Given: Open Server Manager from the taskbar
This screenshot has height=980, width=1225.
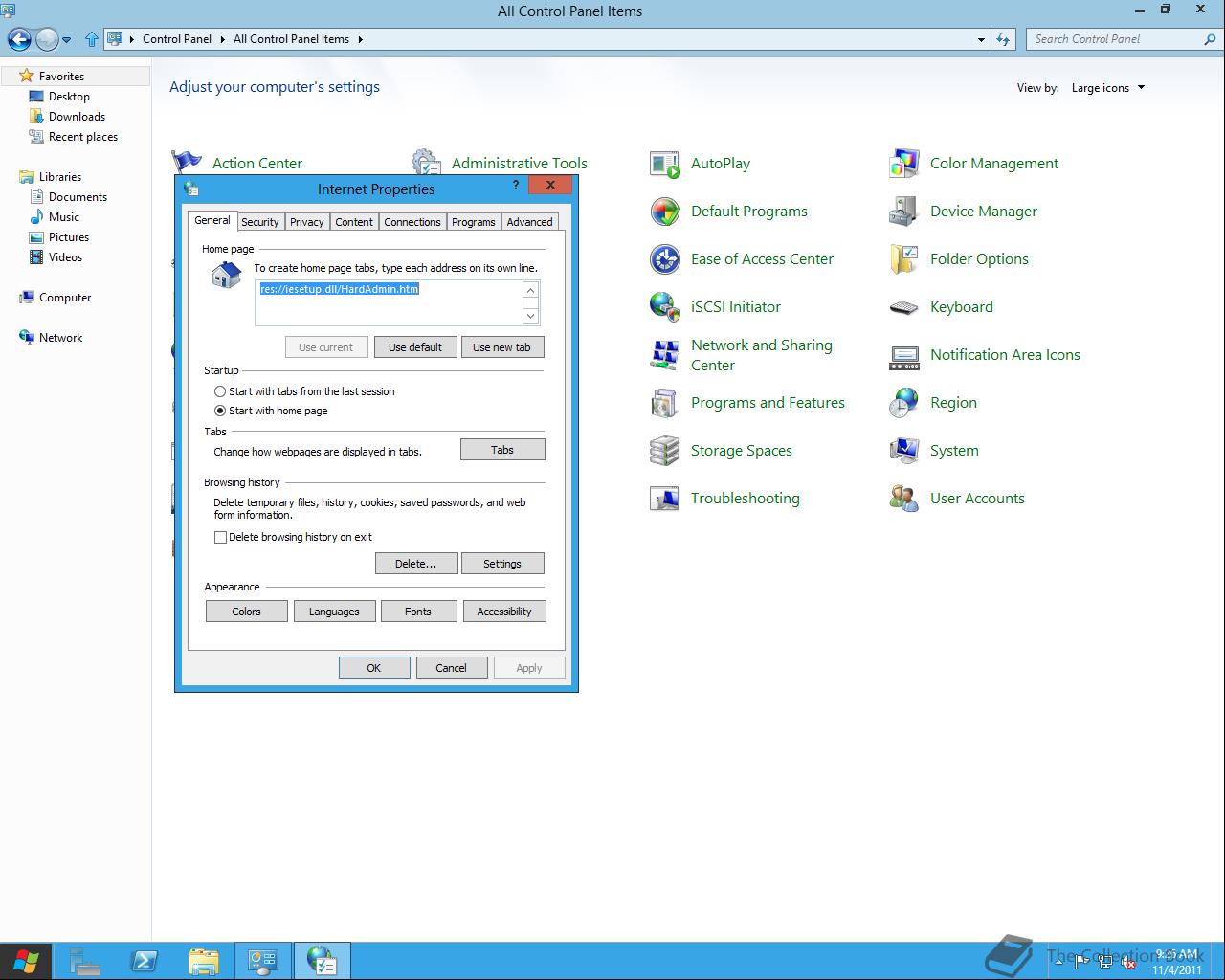Looking at the screenshot, I should pos(85,961).
